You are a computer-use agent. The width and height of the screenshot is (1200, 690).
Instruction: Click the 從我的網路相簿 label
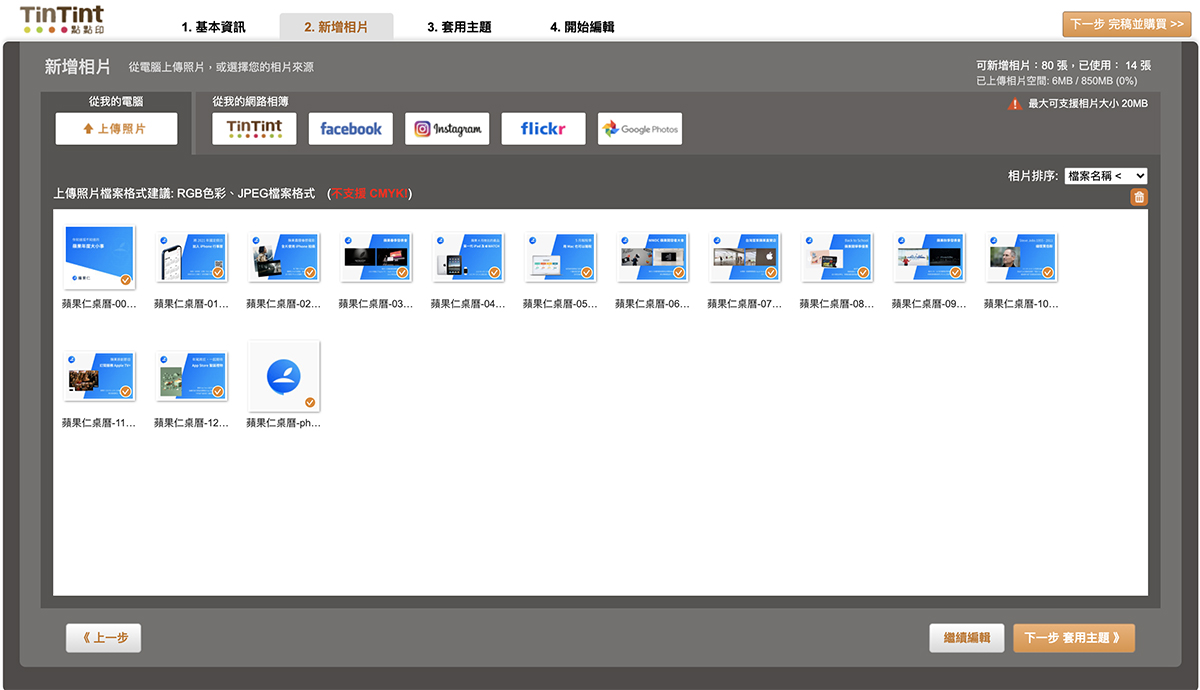coord(250,102)
